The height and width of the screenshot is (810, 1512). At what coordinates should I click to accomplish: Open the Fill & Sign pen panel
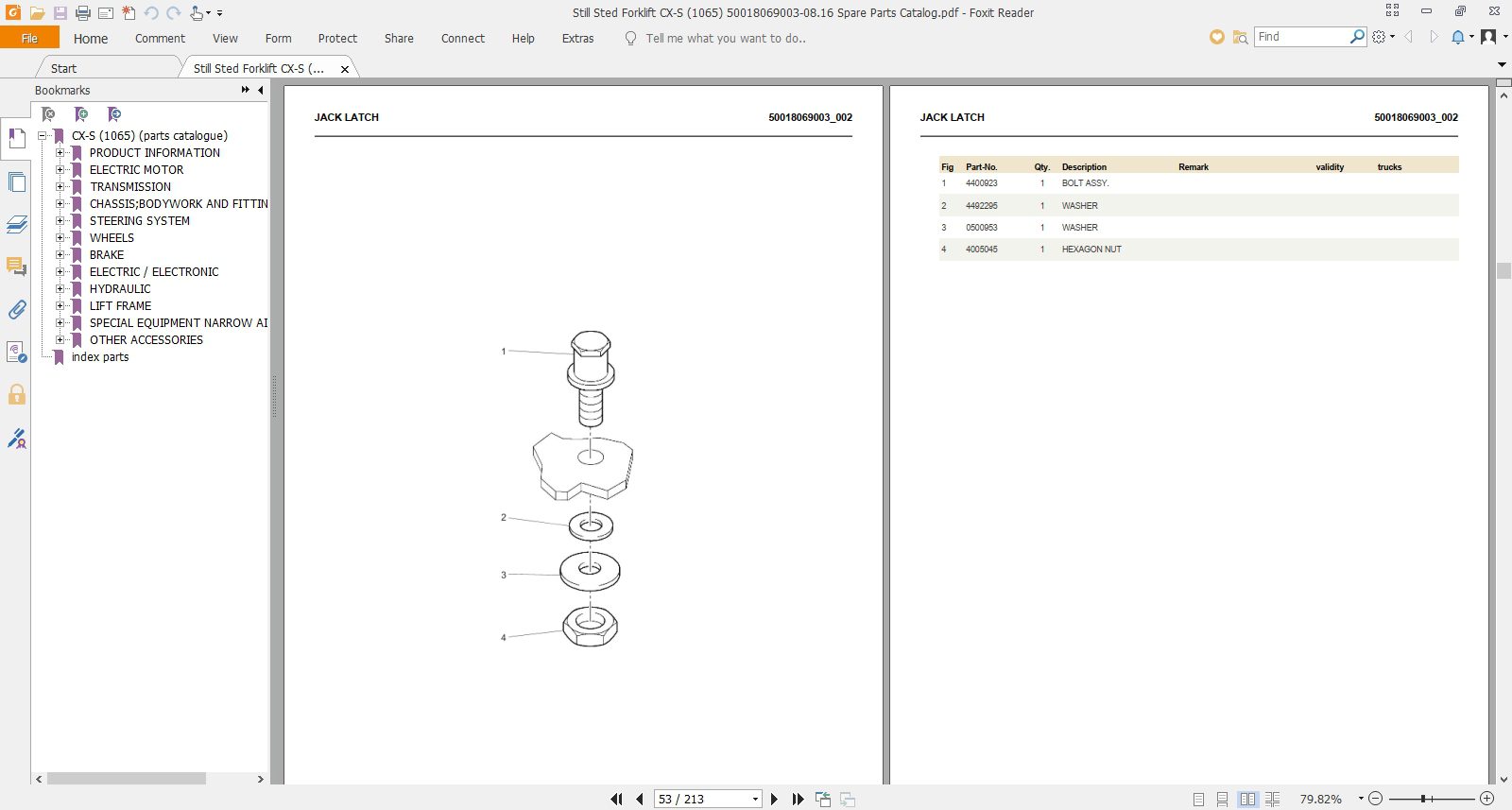[x=16, y=438]
